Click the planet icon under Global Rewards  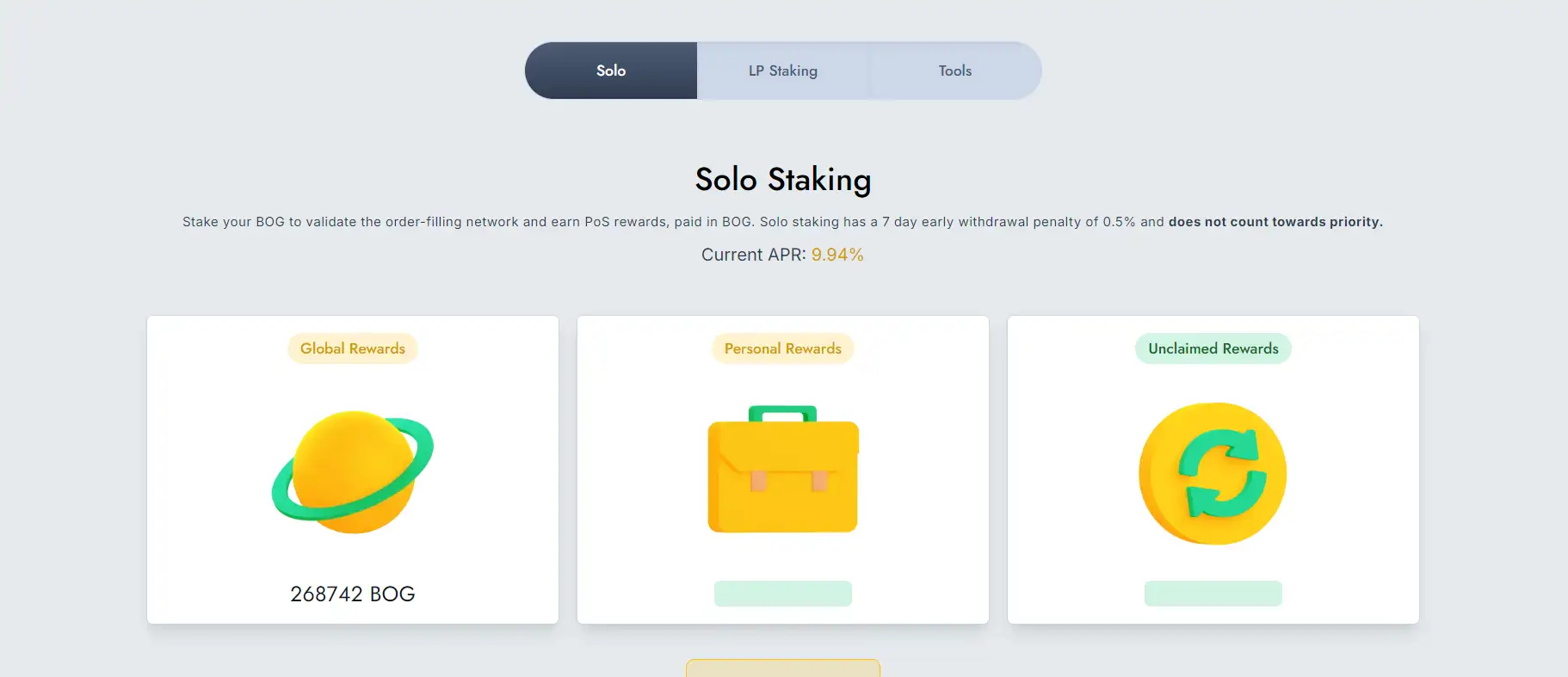tap(353, 471)
